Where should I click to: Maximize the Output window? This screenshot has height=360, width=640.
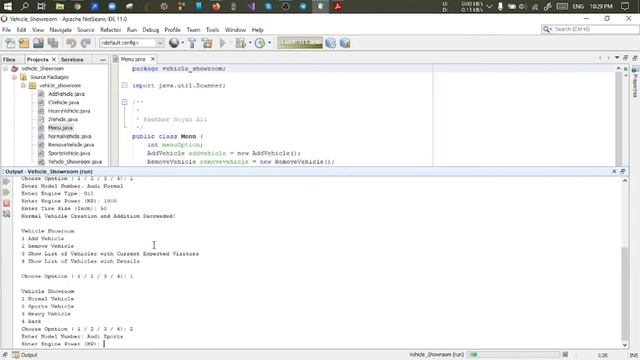[622, 171]
